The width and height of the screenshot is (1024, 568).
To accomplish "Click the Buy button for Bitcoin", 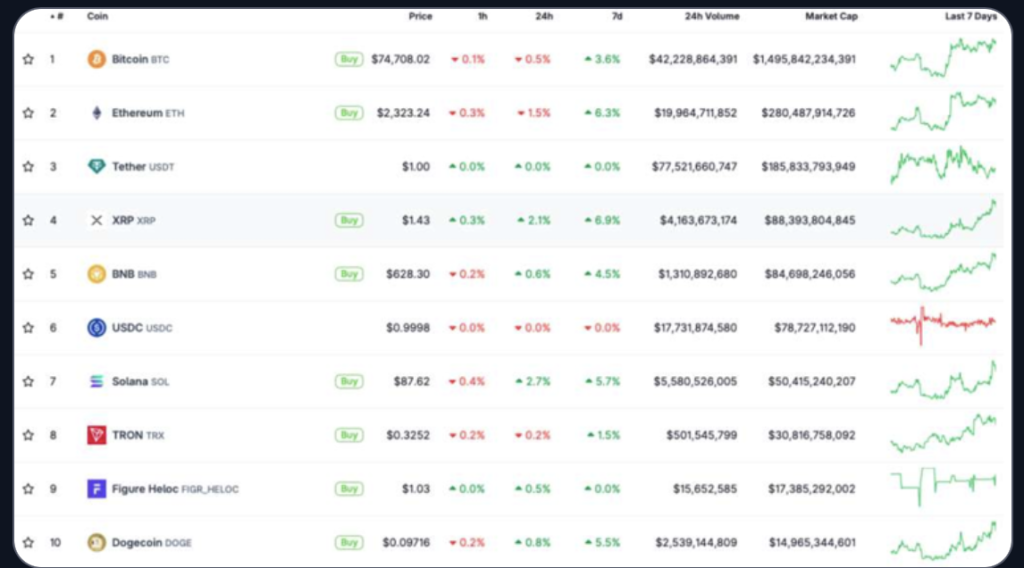I will (349, 59).
